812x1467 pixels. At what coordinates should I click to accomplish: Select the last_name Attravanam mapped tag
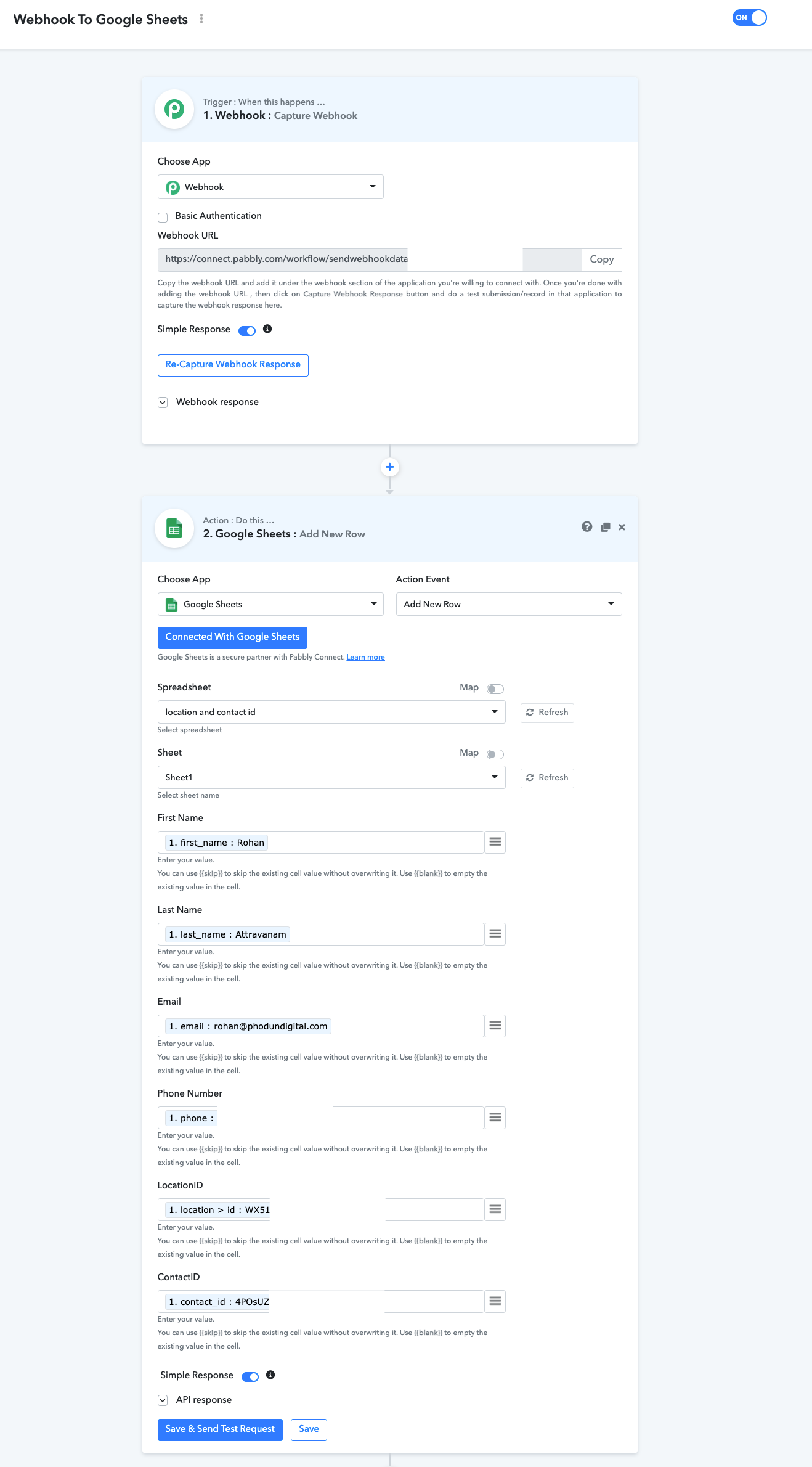click(x=227, y=934)
